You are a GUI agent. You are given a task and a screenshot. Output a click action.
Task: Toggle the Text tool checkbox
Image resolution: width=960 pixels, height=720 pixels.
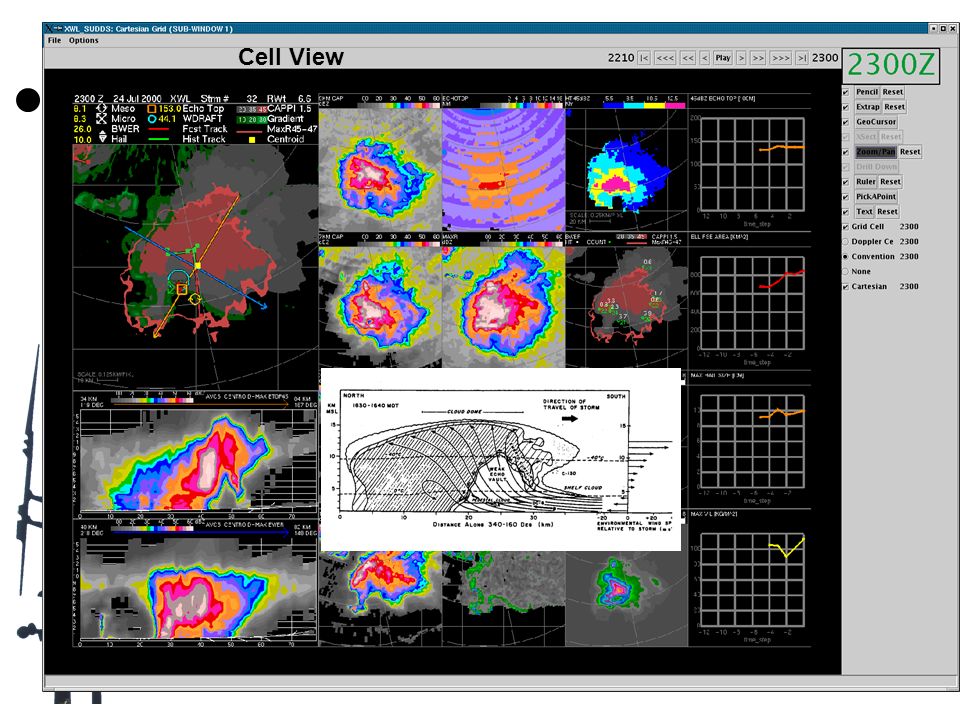tap(846, 212)
